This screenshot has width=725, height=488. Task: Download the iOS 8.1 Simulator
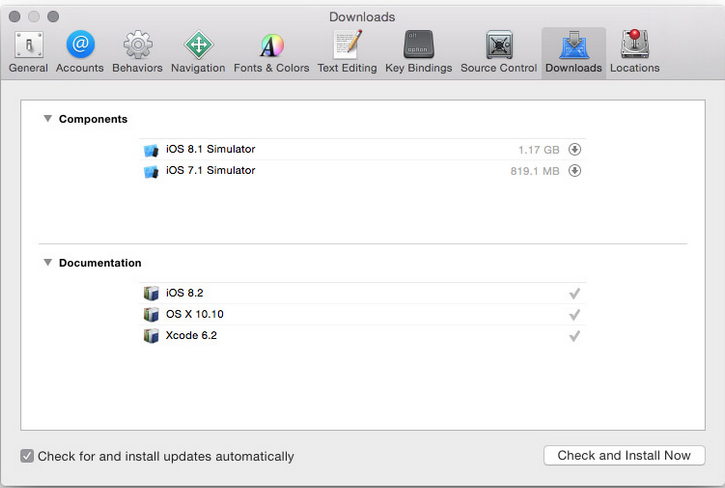point(575,149)
